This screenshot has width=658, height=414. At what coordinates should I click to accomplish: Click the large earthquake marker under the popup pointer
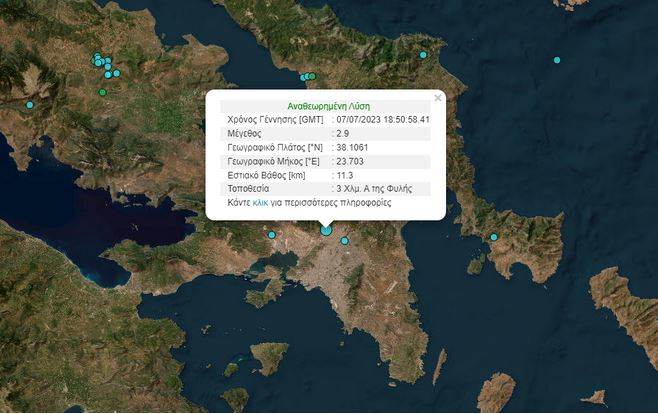(x=326, y=230)
